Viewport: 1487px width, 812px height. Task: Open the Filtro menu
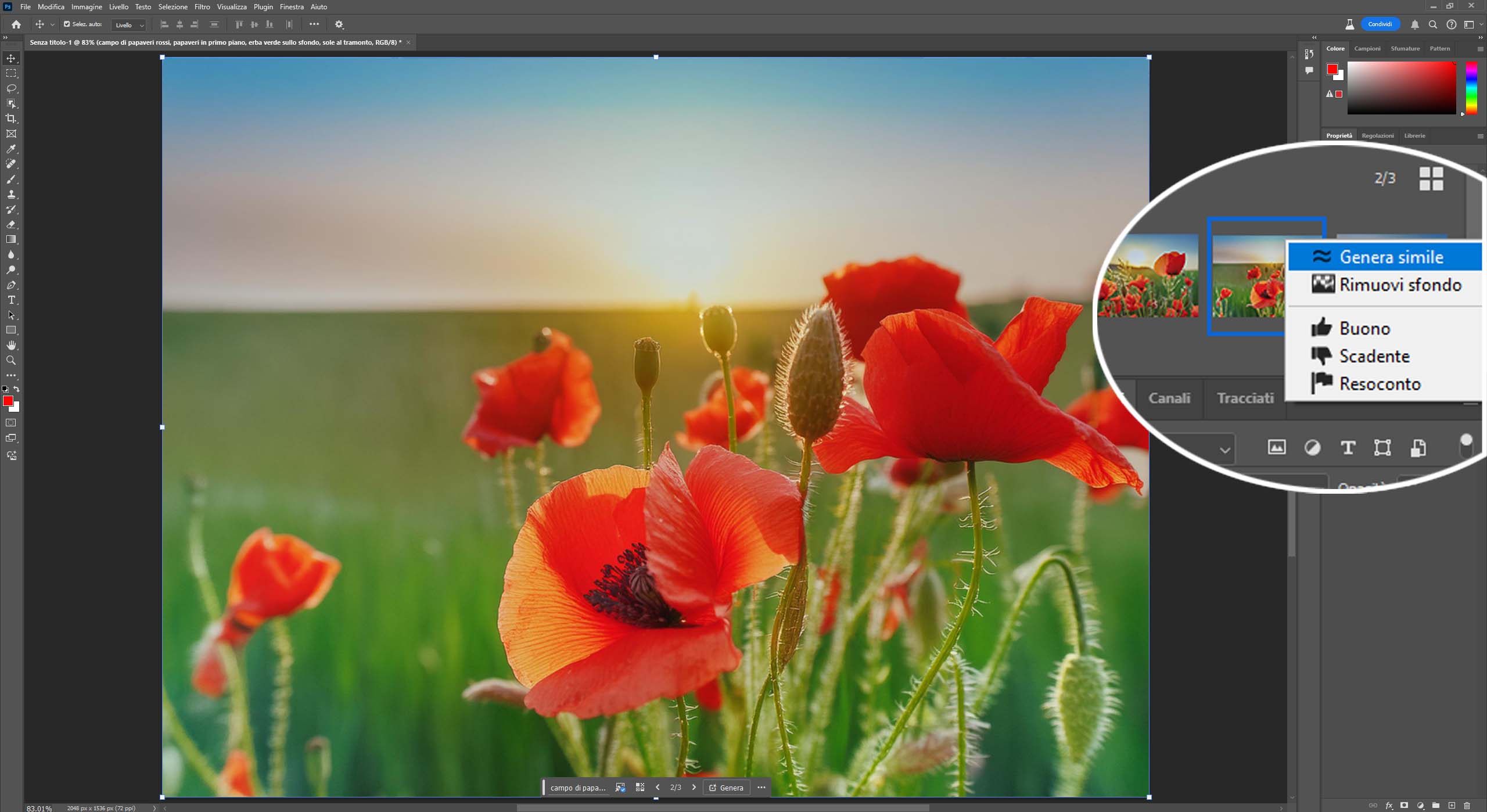coord(202,7)
